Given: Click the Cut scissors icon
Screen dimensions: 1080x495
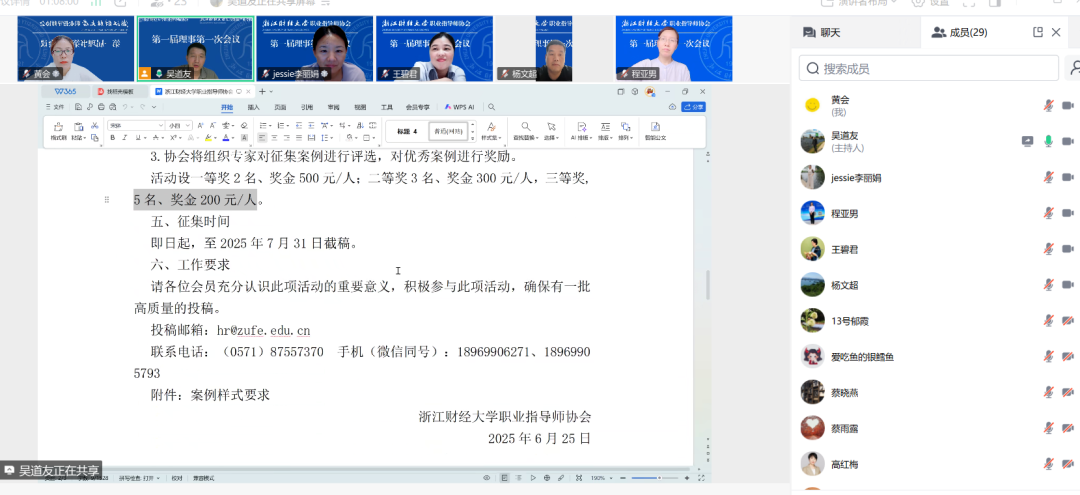Looking at the screenshot, I should [94, 125].
